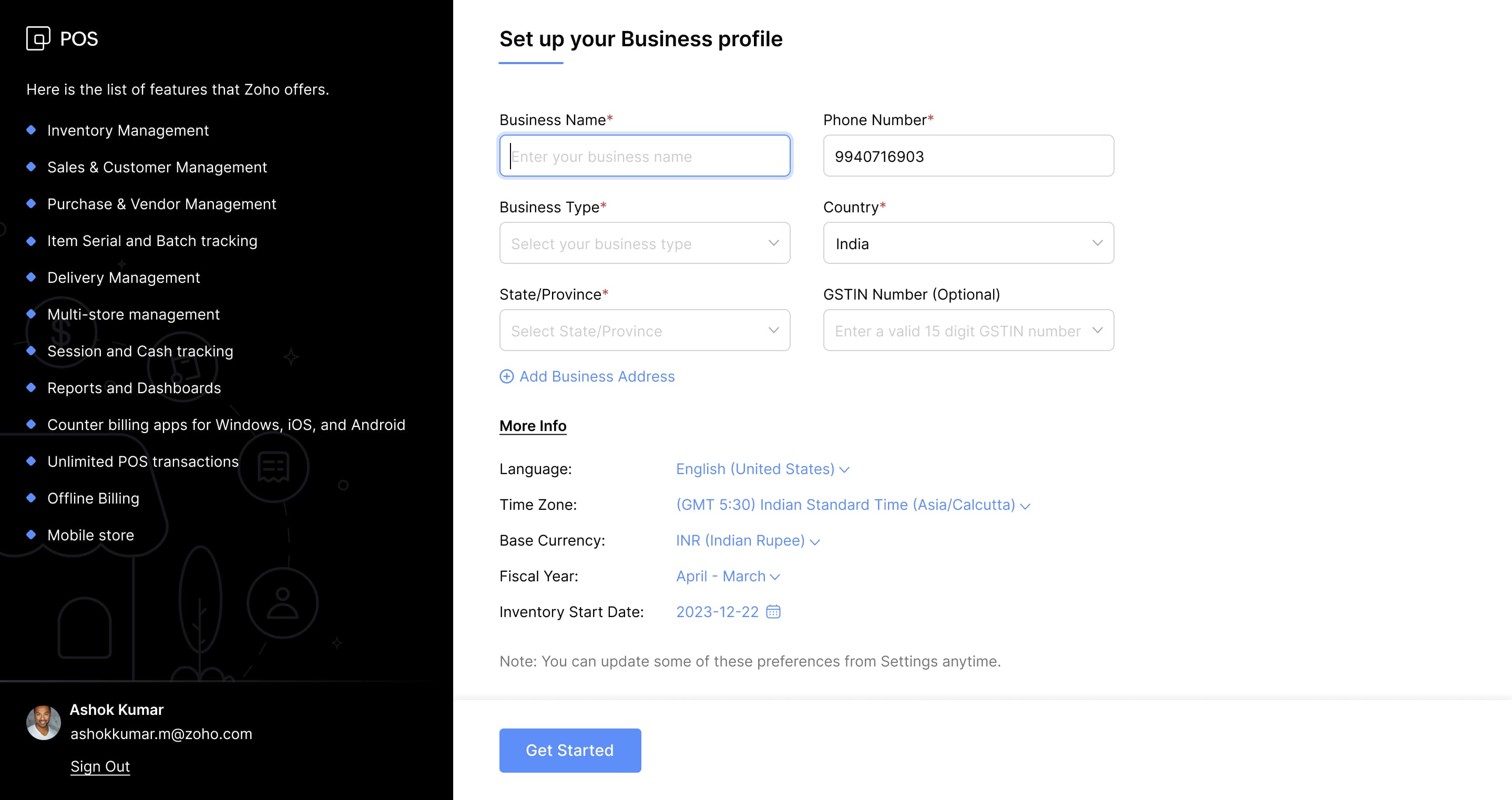Open the Fiscal Year April - March selector
The height and width of the screenshot is (800, 1512).
click(x=727, y=577)
